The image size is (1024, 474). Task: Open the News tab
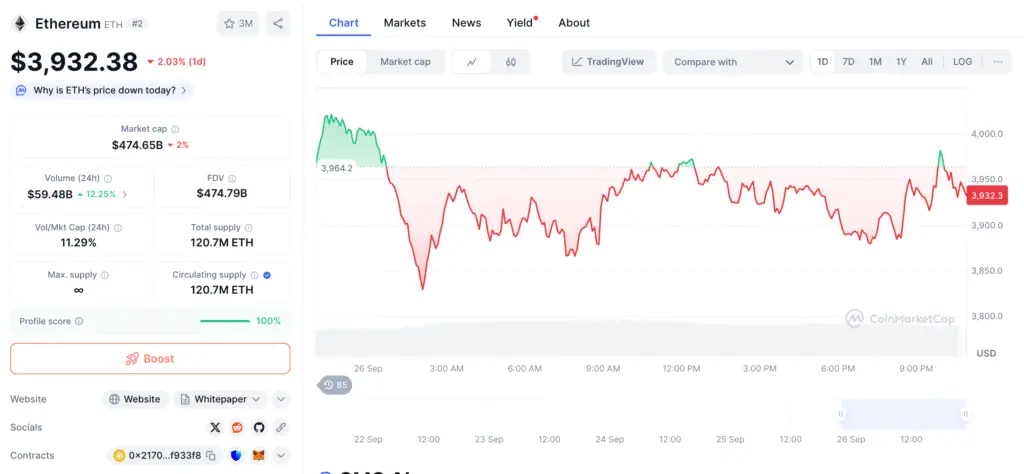466,23
